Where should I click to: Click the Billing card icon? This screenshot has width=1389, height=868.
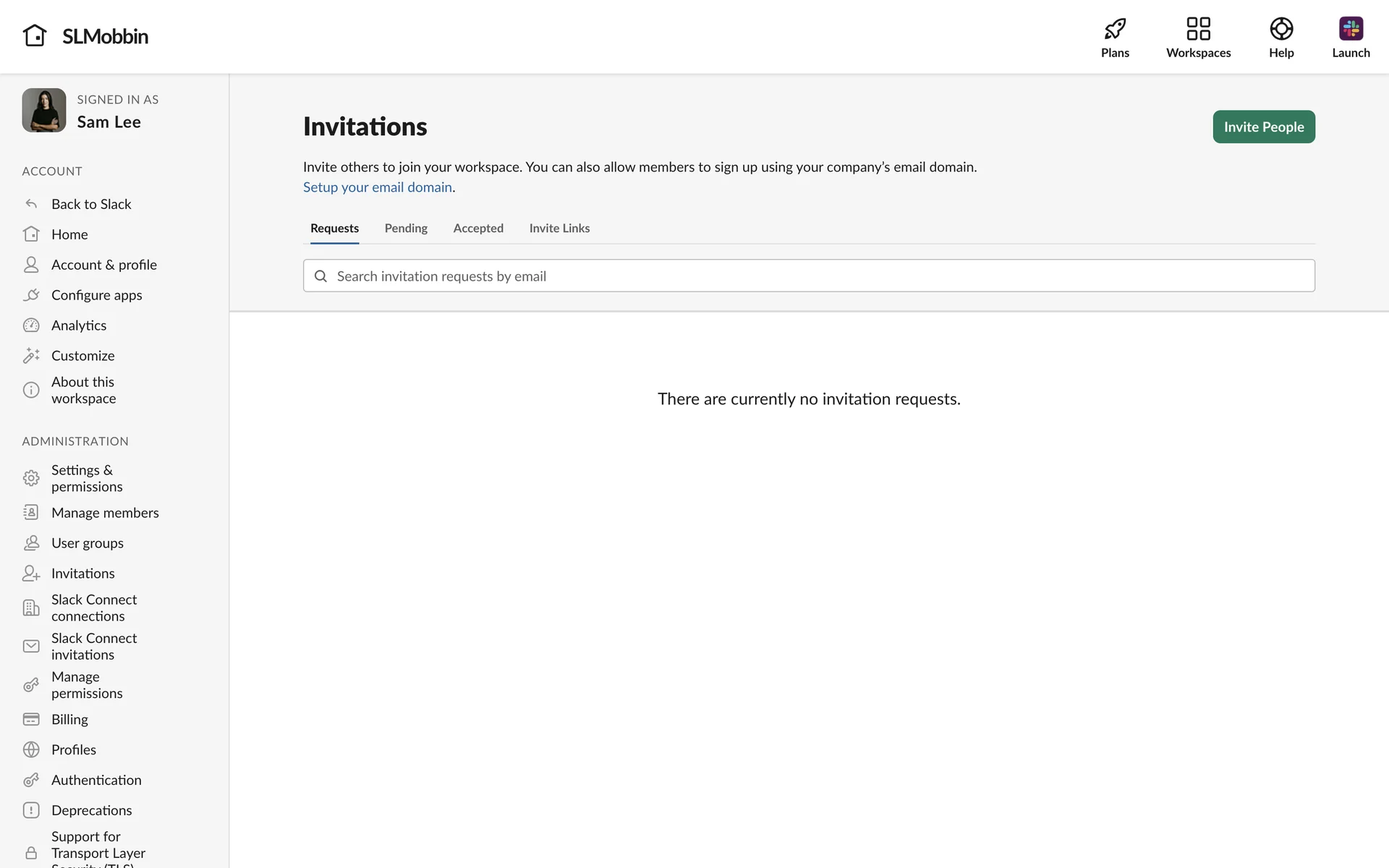point(31,720)
